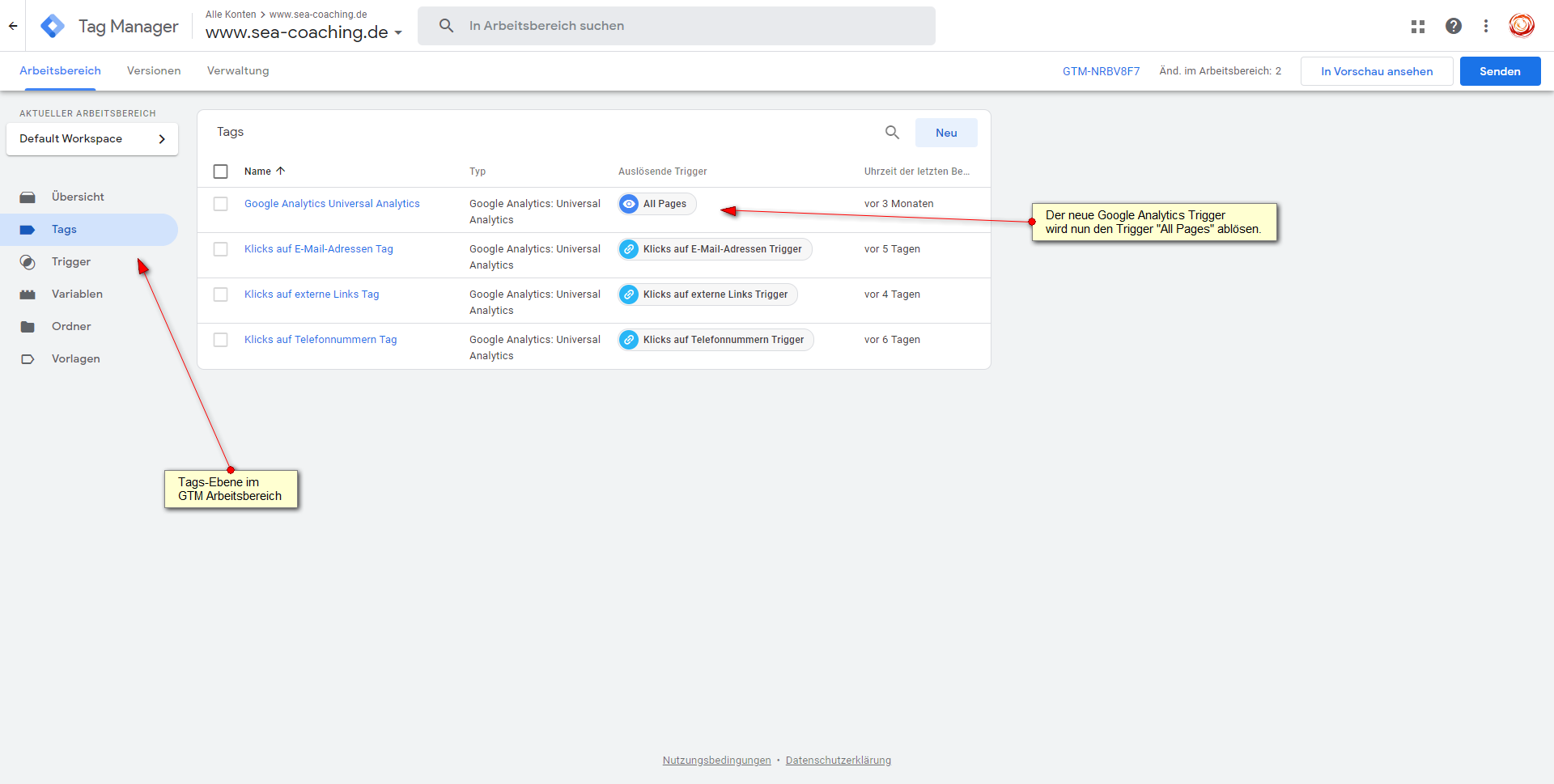1554x784 pixels.
Task: Open the help question mark icon
Action: pos(1454,26)
